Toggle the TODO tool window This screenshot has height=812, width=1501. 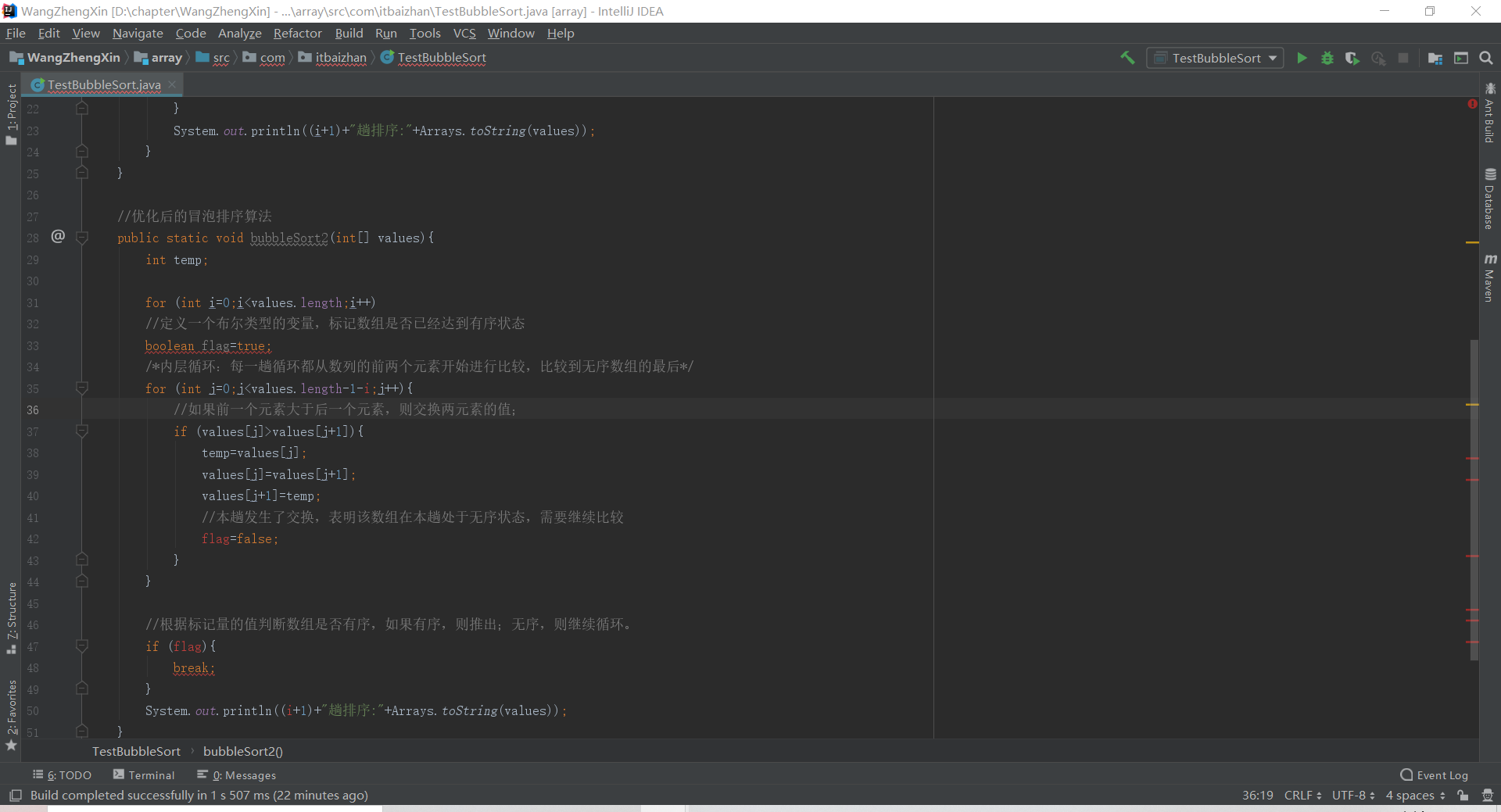pos(62,775)
